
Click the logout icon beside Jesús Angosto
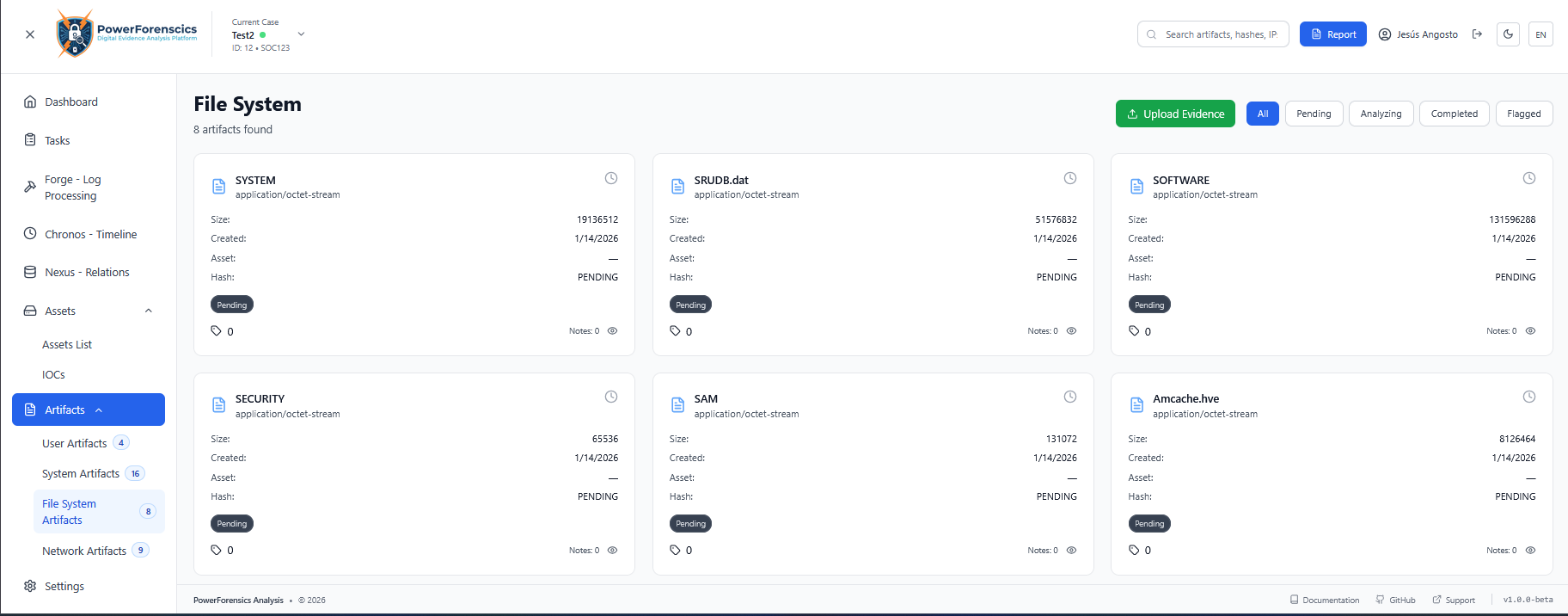[1477, 34]
